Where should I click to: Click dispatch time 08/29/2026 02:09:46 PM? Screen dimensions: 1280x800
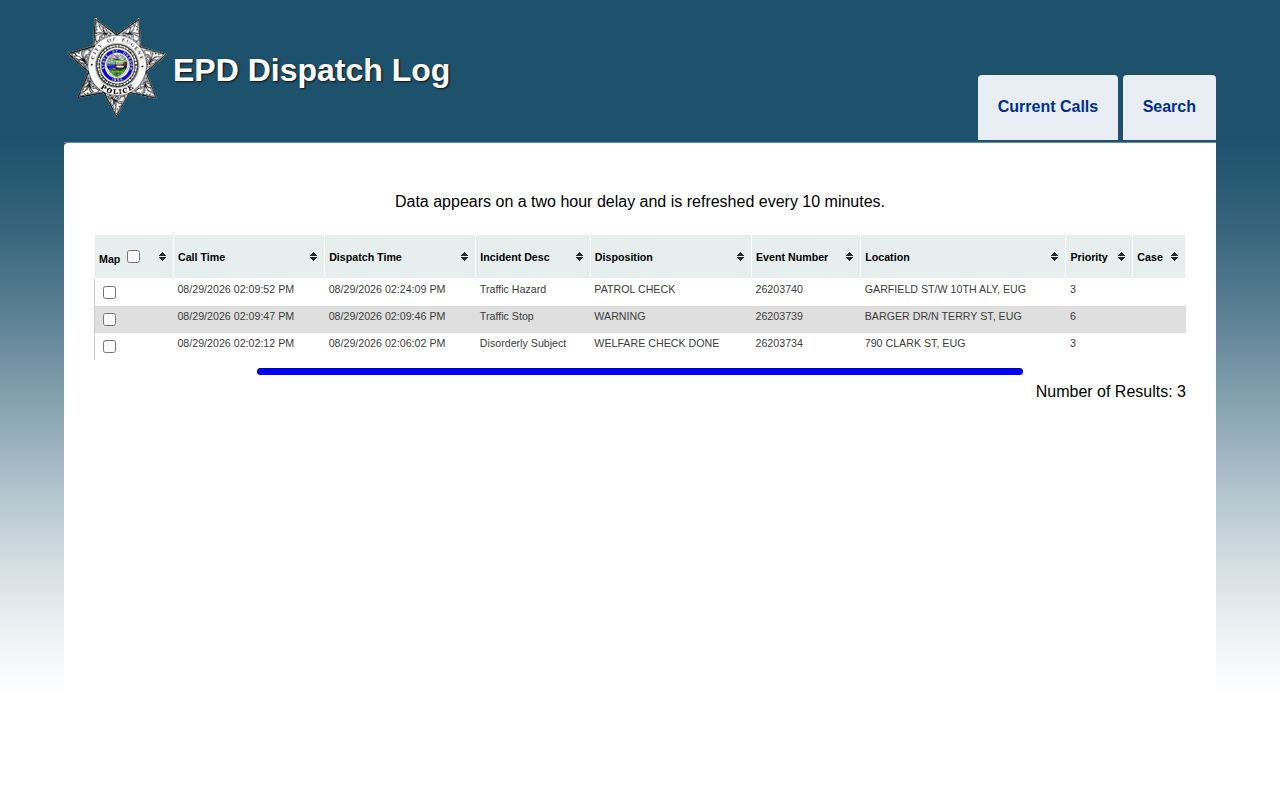pyautogui.click(x=387, y=316)
